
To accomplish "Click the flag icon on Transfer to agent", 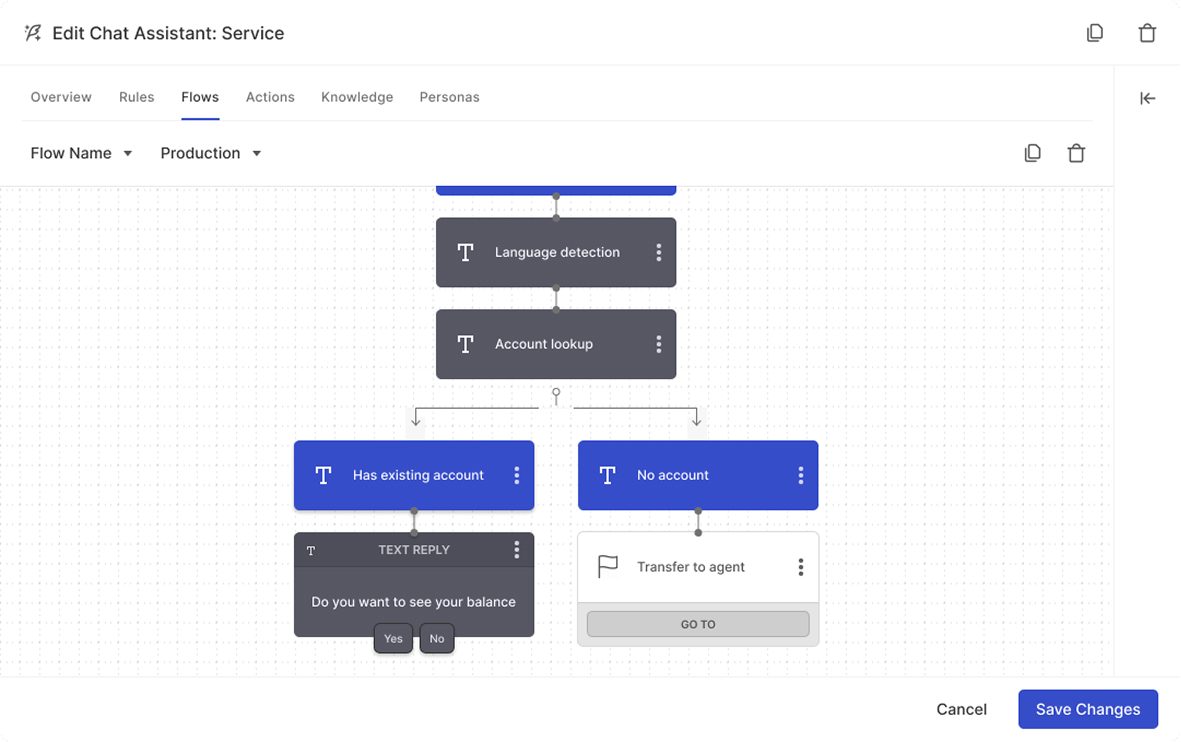I will 607,566.
